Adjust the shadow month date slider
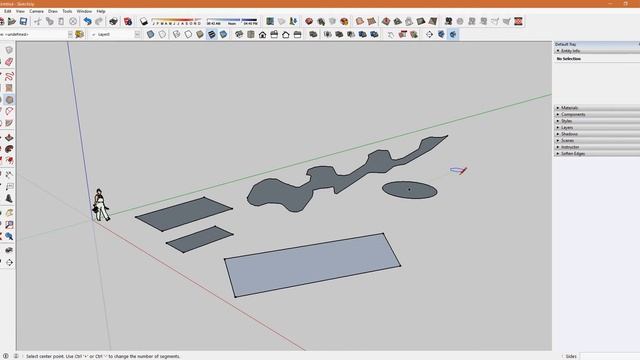This screenshot has width=640, height=360. 176,21
